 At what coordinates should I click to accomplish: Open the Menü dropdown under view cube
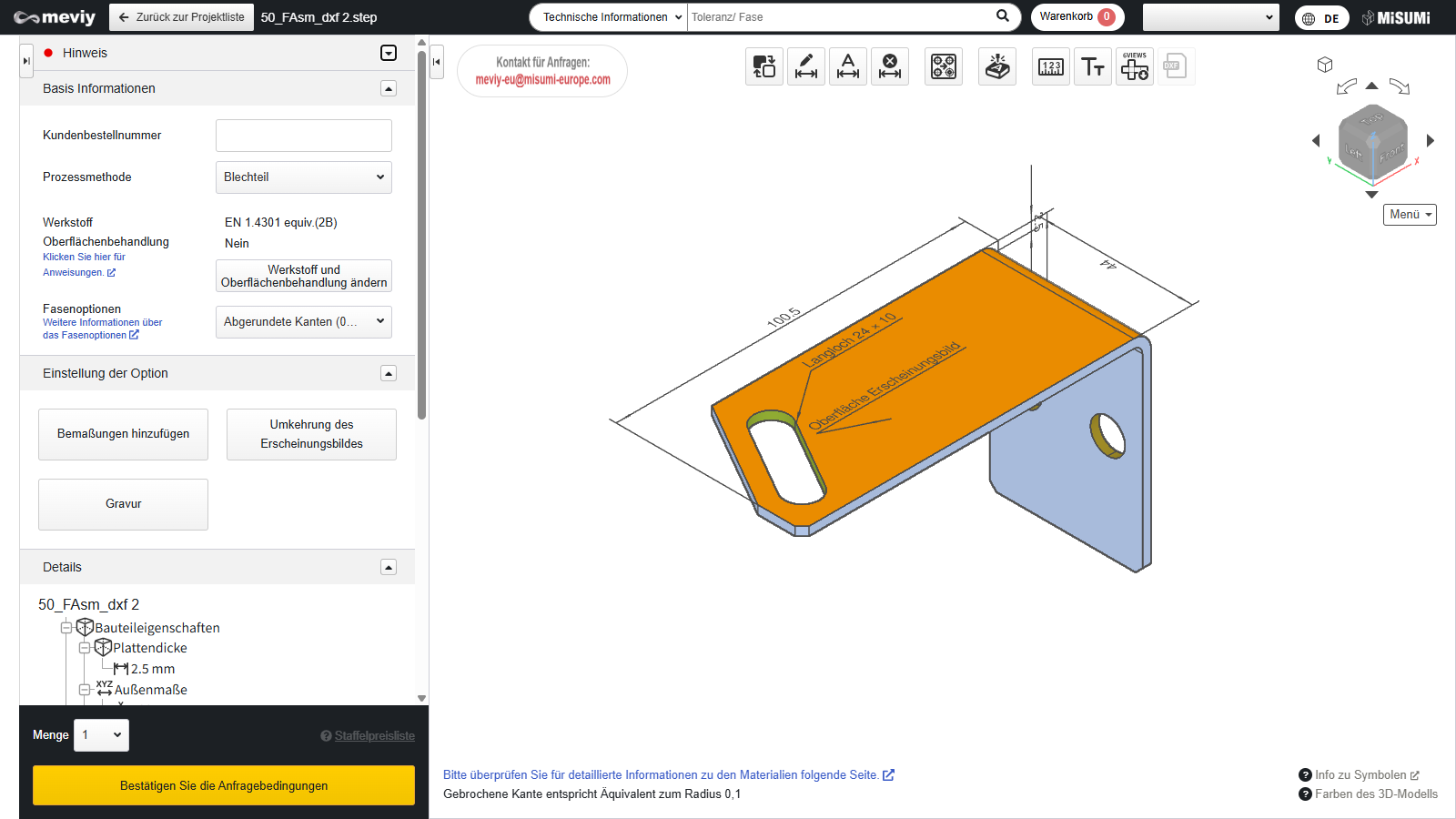pyautogui.click(x=1410, y=215)
